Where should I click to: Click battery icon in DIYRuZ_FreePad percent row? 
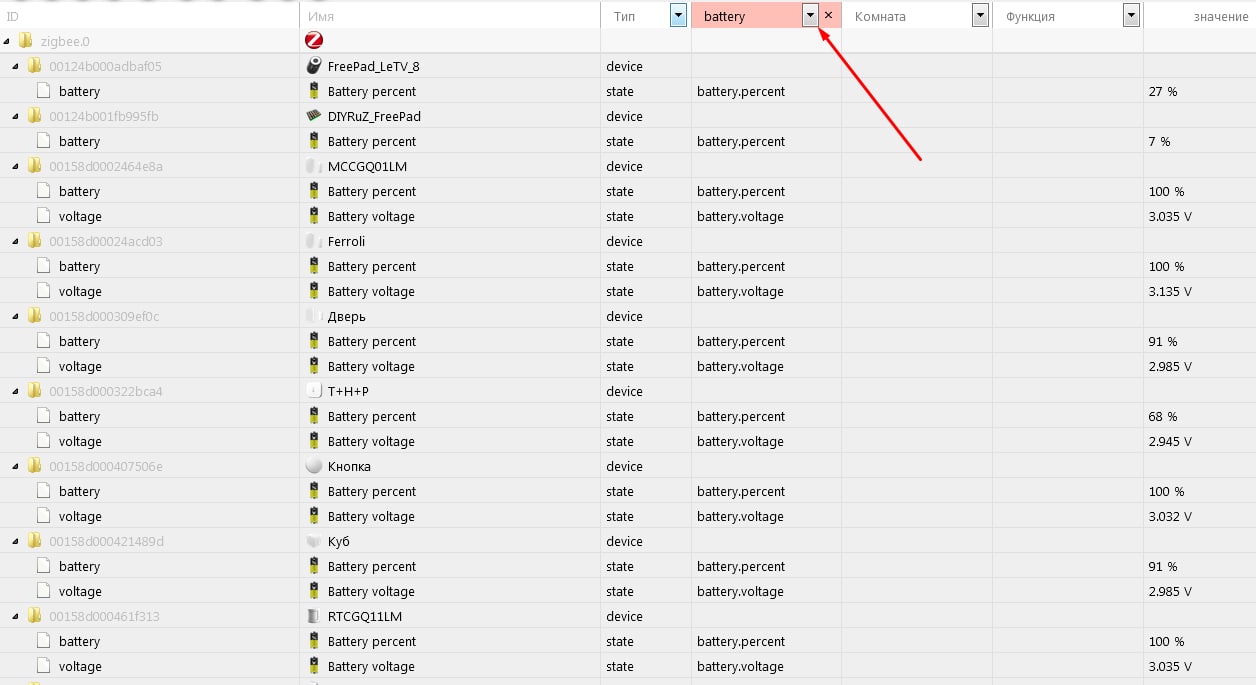tap(314, 141)
